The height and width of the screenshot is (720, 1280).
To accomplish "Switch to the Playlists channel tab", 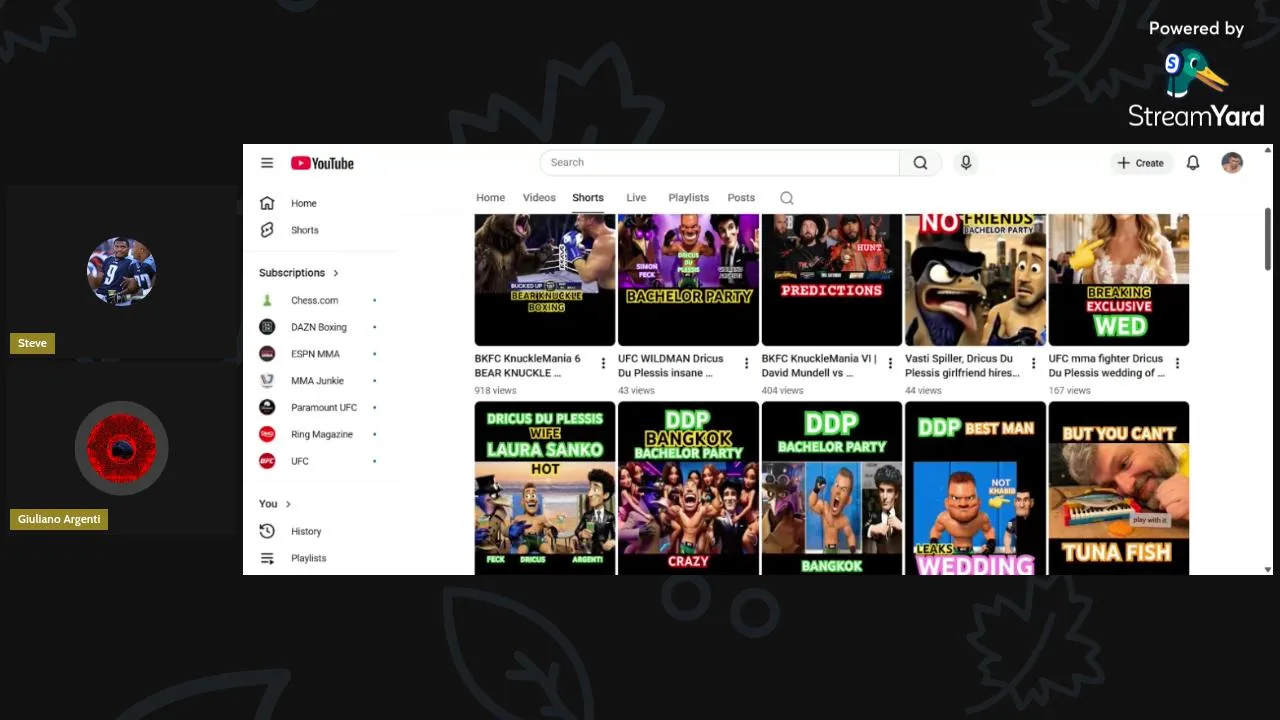I will point(688,198).
